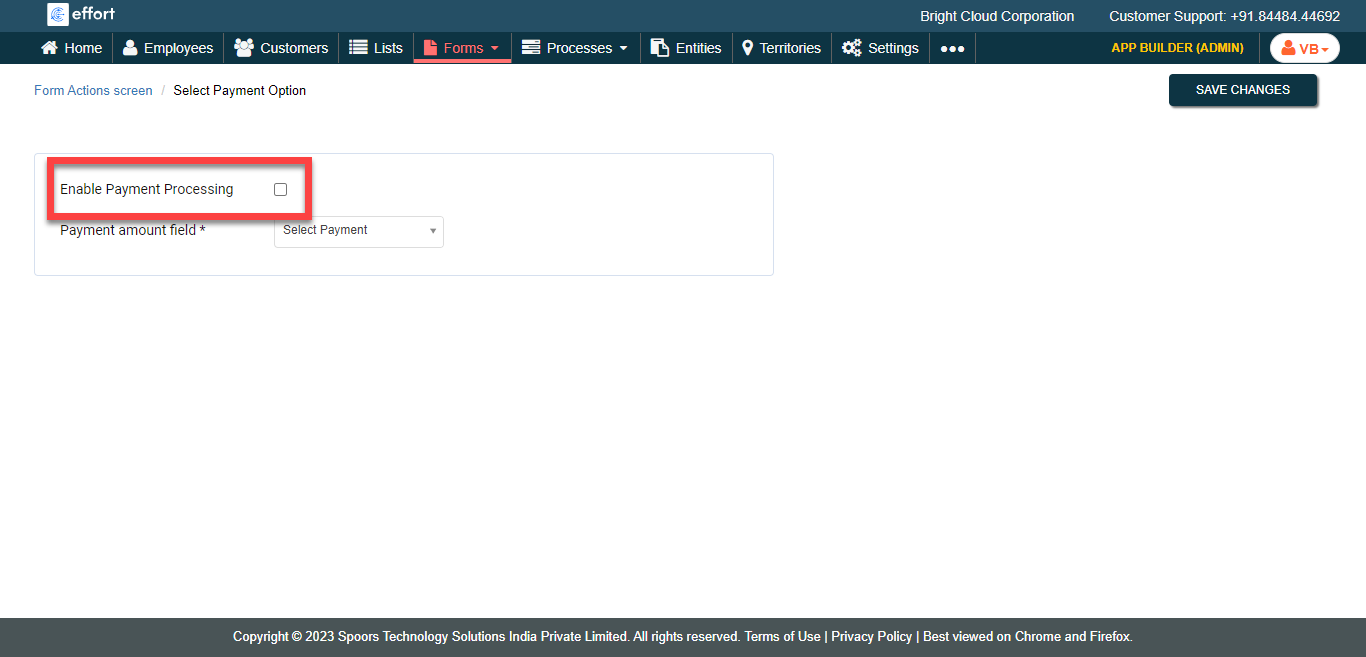Expand the Forms menu dropdown
The image size is (1366, 657).
tap(462, 48)
